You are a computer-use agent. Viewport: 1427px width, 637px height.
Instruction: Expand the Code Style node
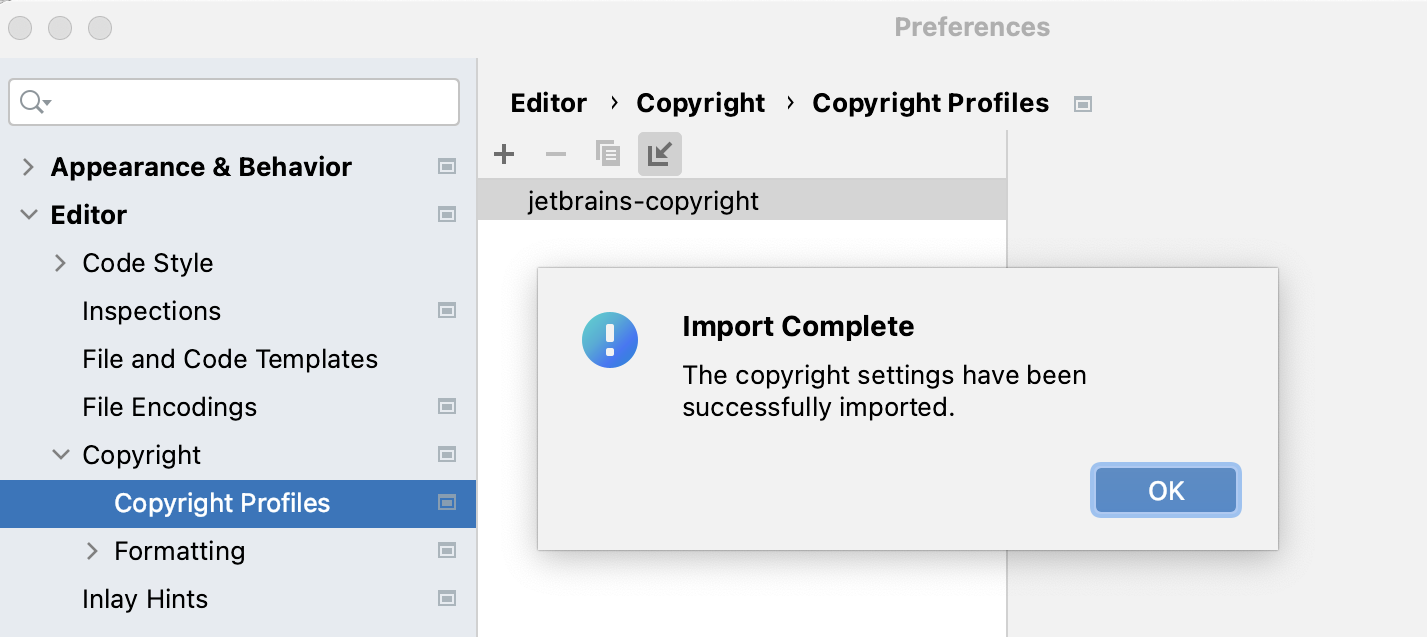pos(60,263)
